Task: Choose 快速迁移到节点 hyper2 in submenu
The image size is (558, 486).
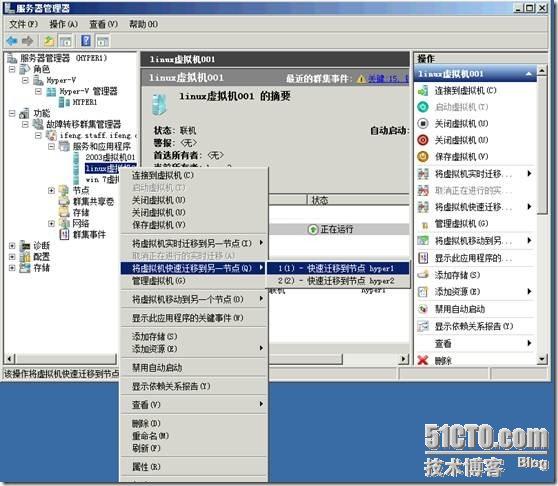Action: (338, 281)
